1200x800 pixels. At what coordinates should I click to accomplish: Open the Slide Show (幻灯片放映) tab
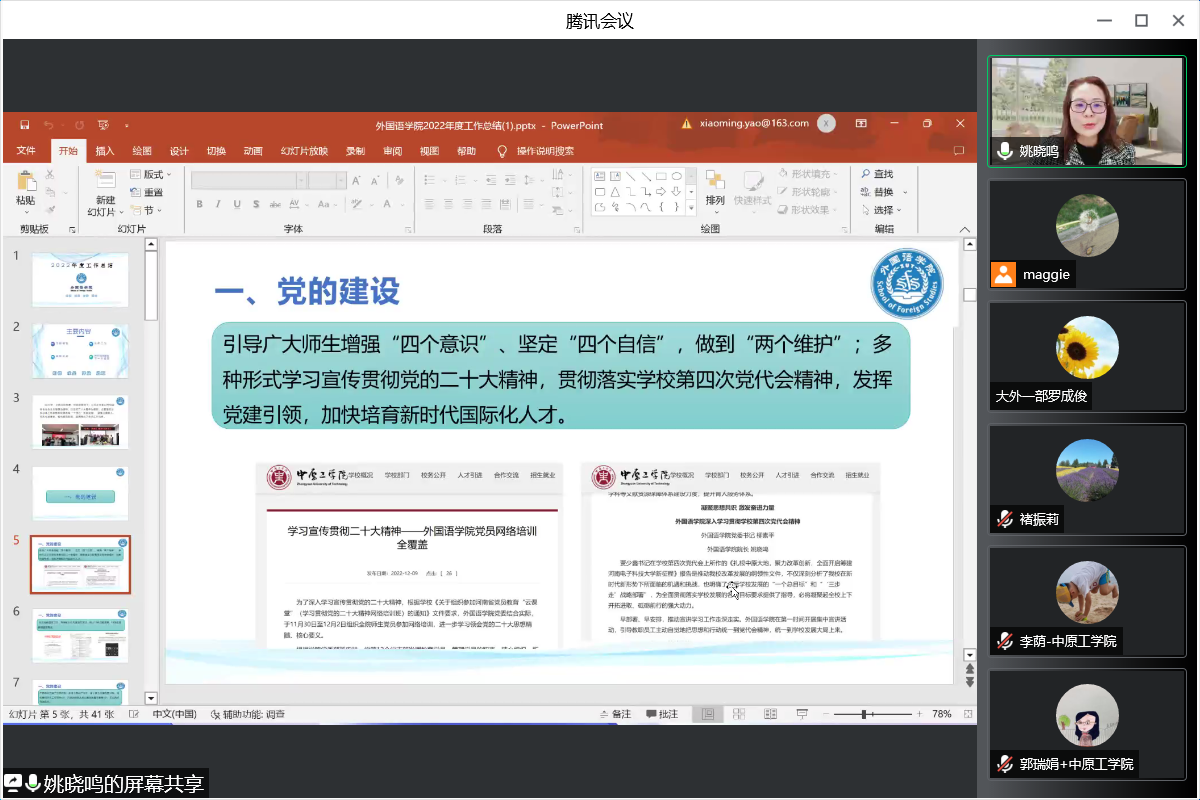pos(304,151)
